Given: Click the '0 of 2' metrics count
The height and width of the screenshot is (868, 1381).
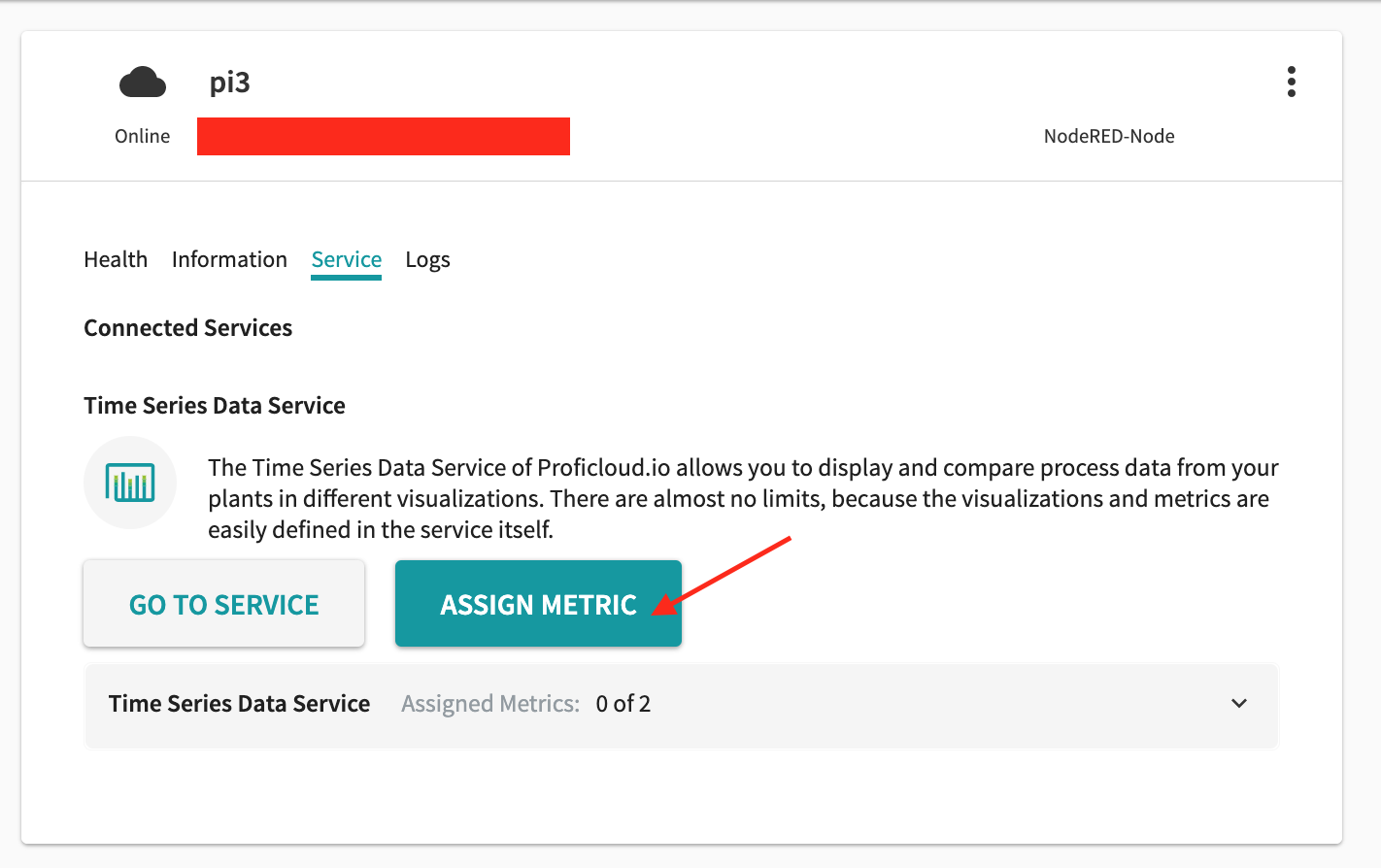Looking at the screenshot, I should 623,704.
